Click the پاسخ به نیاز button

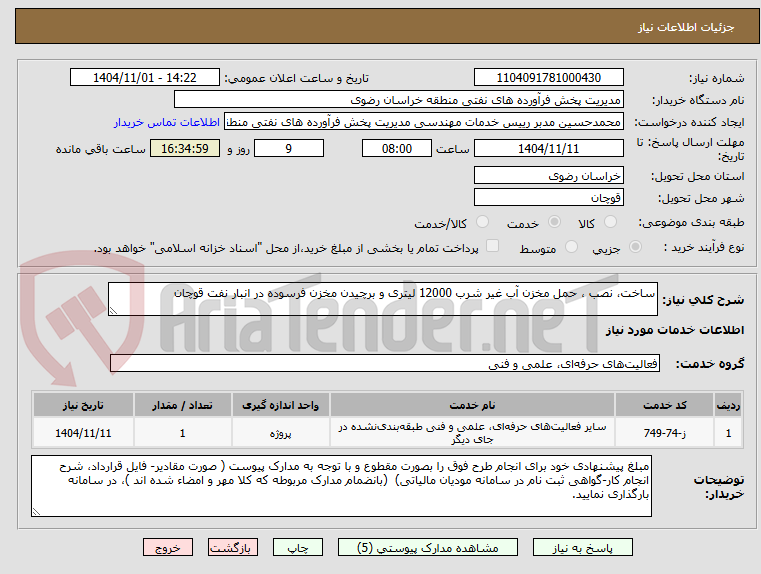[x=582, y=547]
